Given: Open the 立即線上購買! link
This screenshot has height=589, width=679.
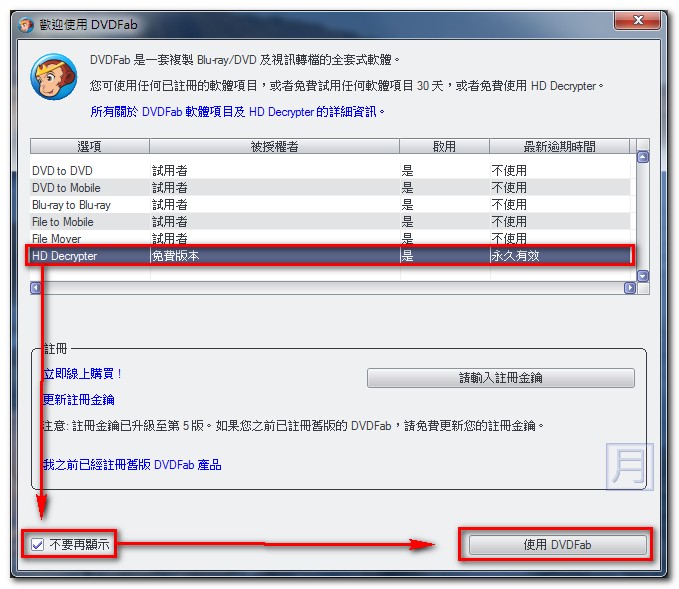Looking at the screenshot, I should [82, 374].
